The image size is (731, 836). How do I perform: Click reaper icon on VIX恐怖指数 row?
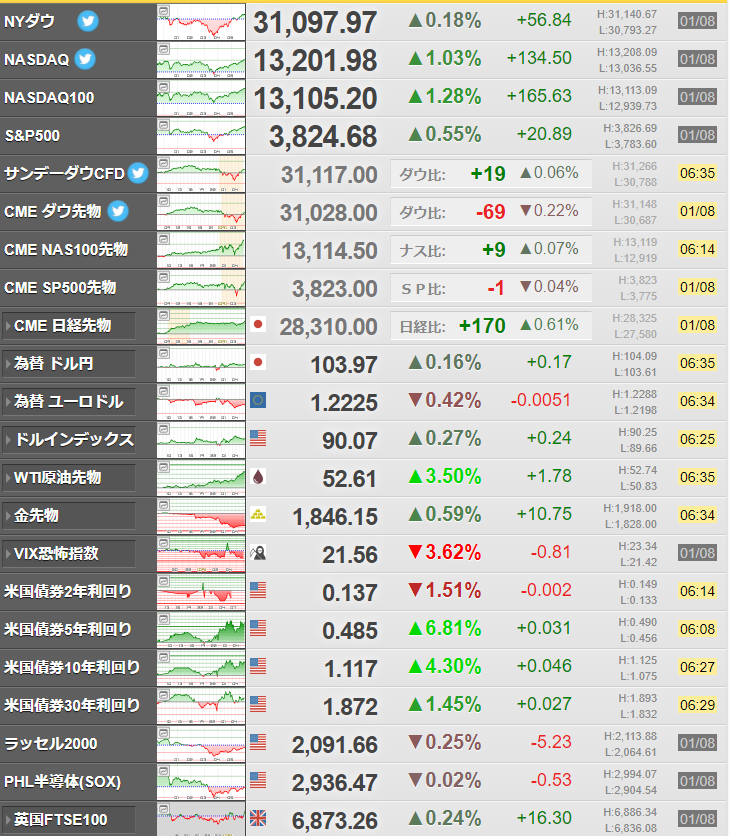point(258,553)
